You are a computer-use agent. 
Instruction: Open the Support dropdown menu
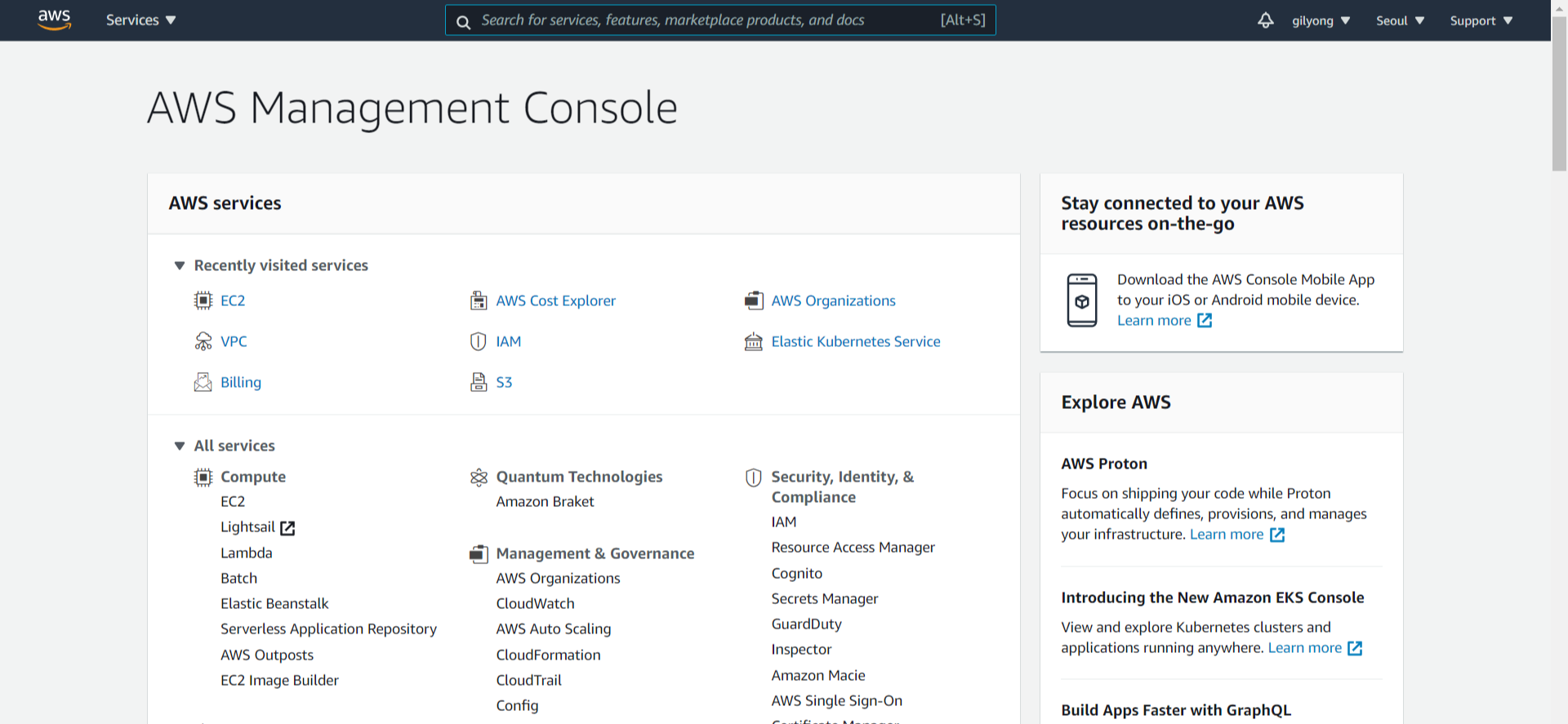pos(1481,20)
